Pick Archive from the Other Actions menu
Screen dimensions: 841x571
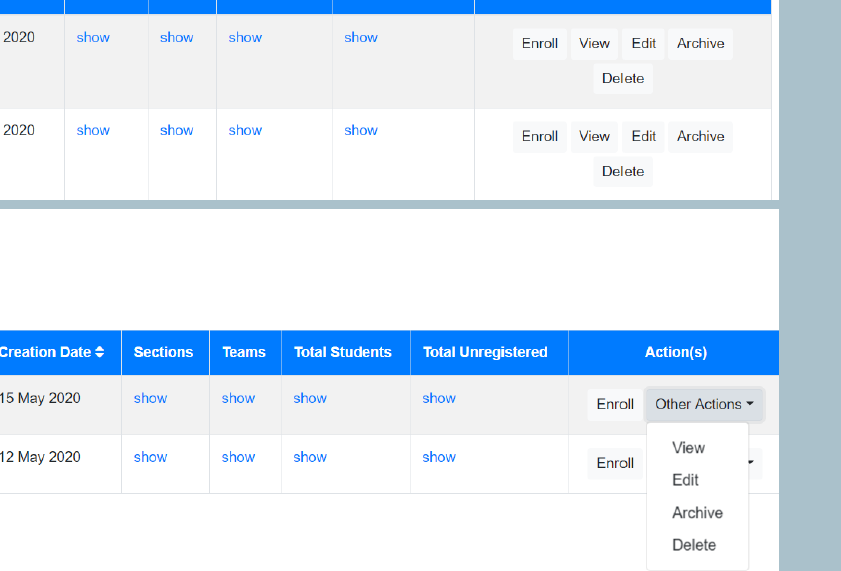pos(697,513)
